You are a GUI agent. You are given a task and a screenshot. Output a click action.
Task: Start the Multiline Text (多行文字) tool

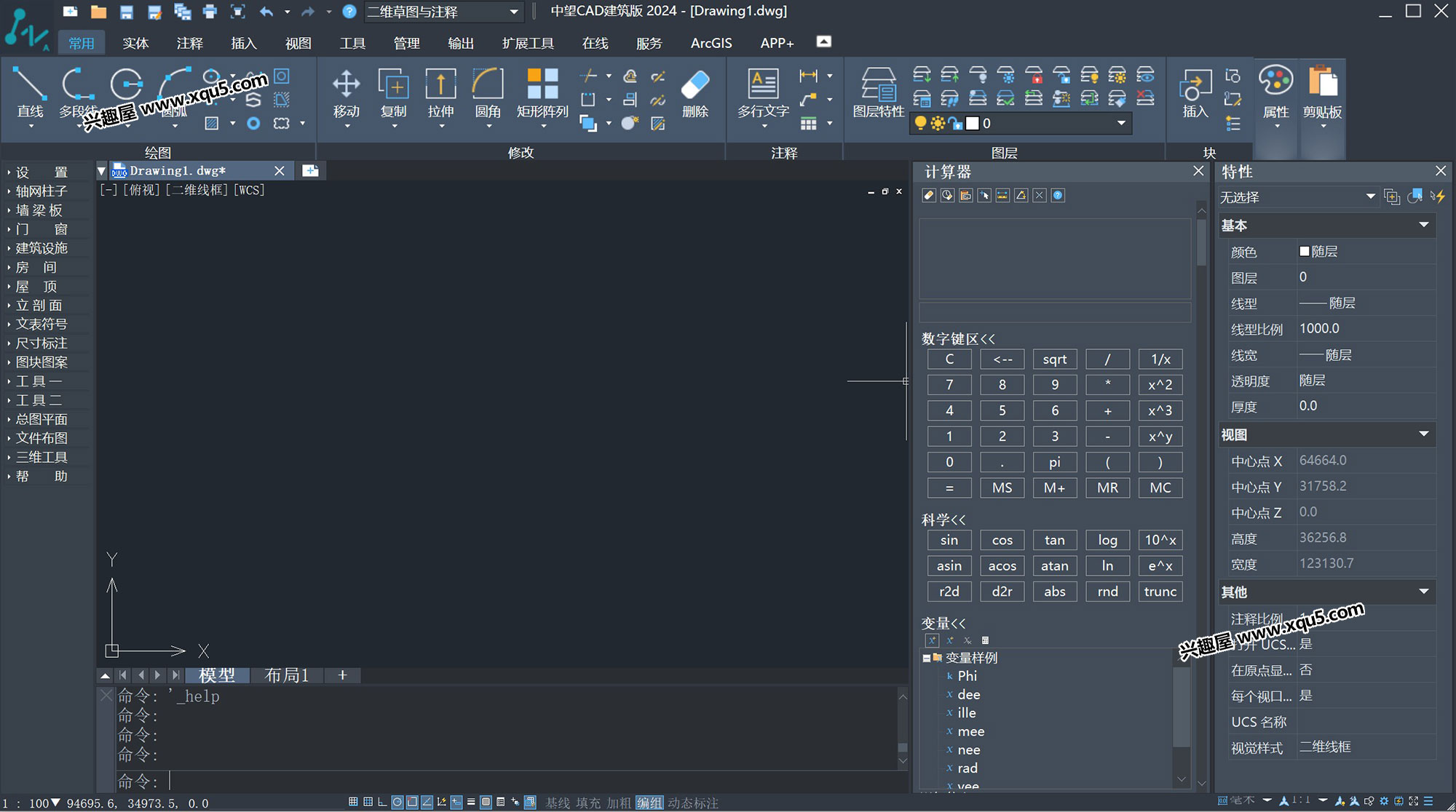[763, 92]
